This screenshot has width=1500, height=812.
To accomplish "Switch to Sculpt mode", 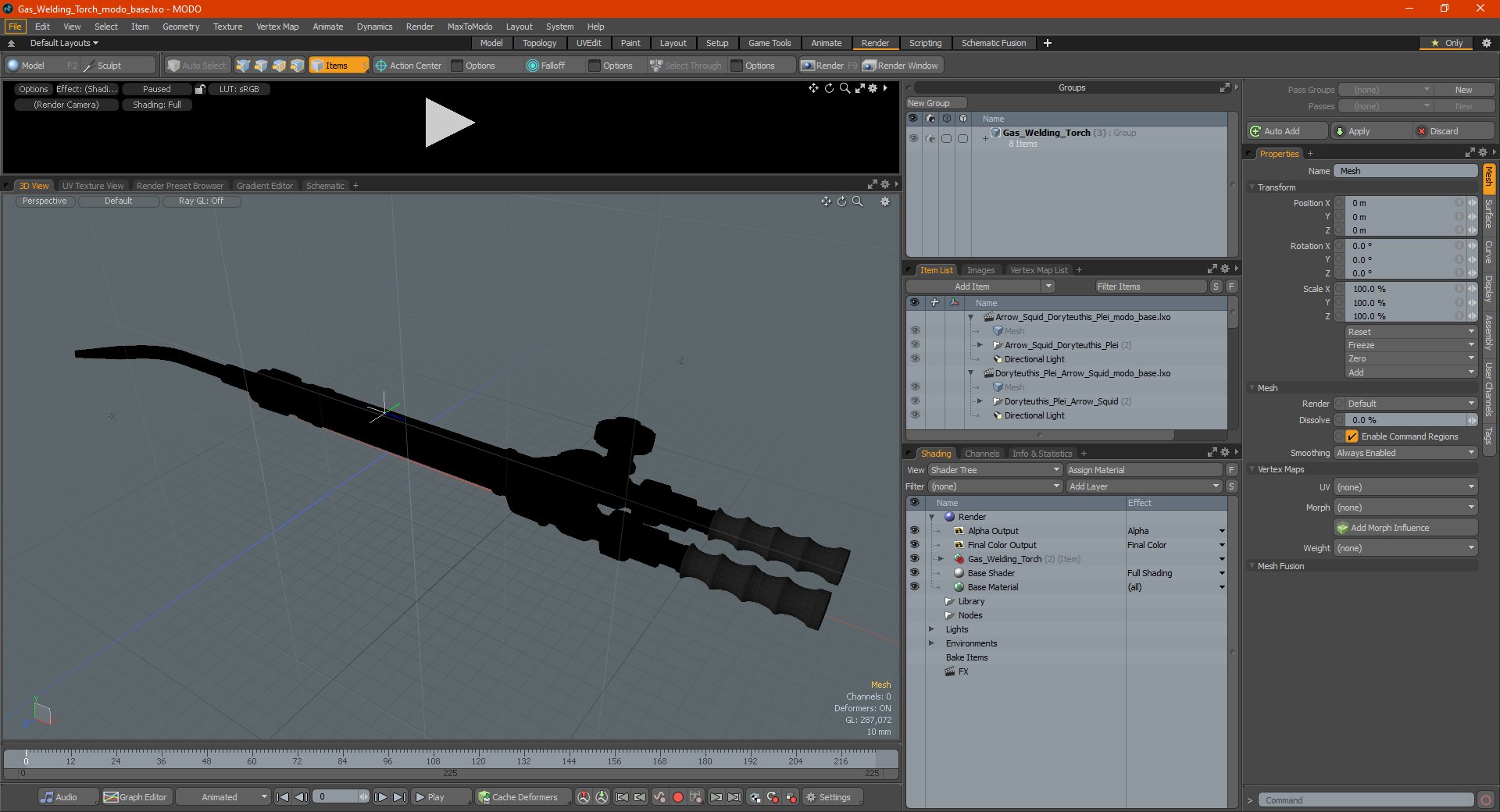I will coord(119,66).
